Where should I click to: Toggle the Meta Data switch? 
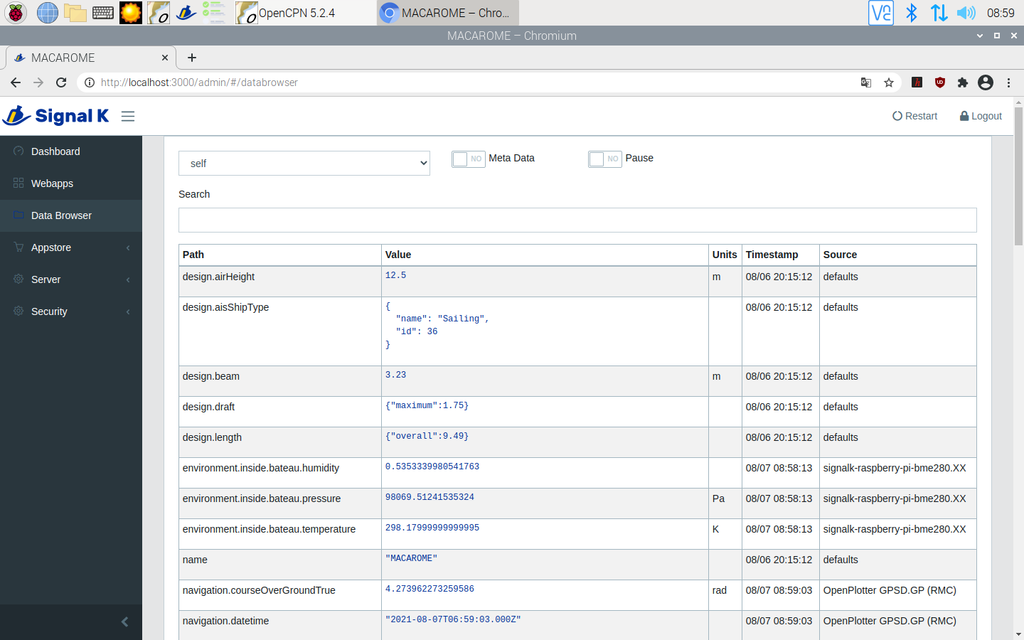468,159
